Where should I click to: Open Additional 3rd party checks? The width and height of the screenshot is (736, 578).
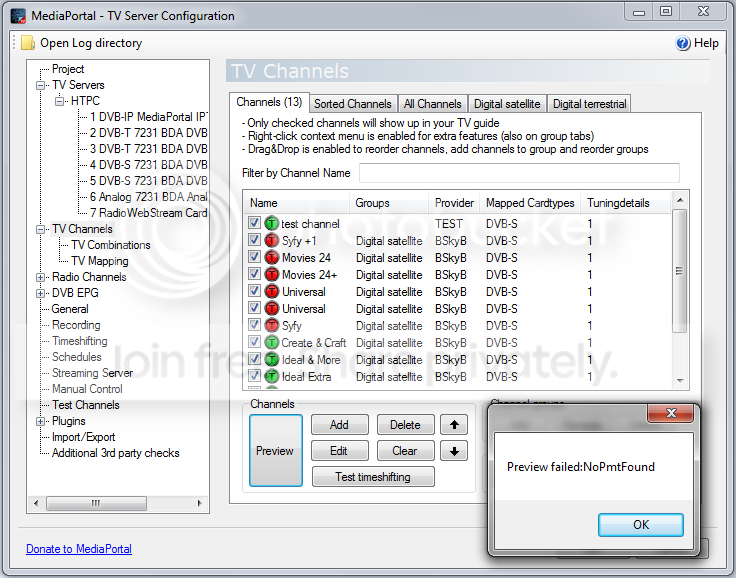tap(115, 453)
